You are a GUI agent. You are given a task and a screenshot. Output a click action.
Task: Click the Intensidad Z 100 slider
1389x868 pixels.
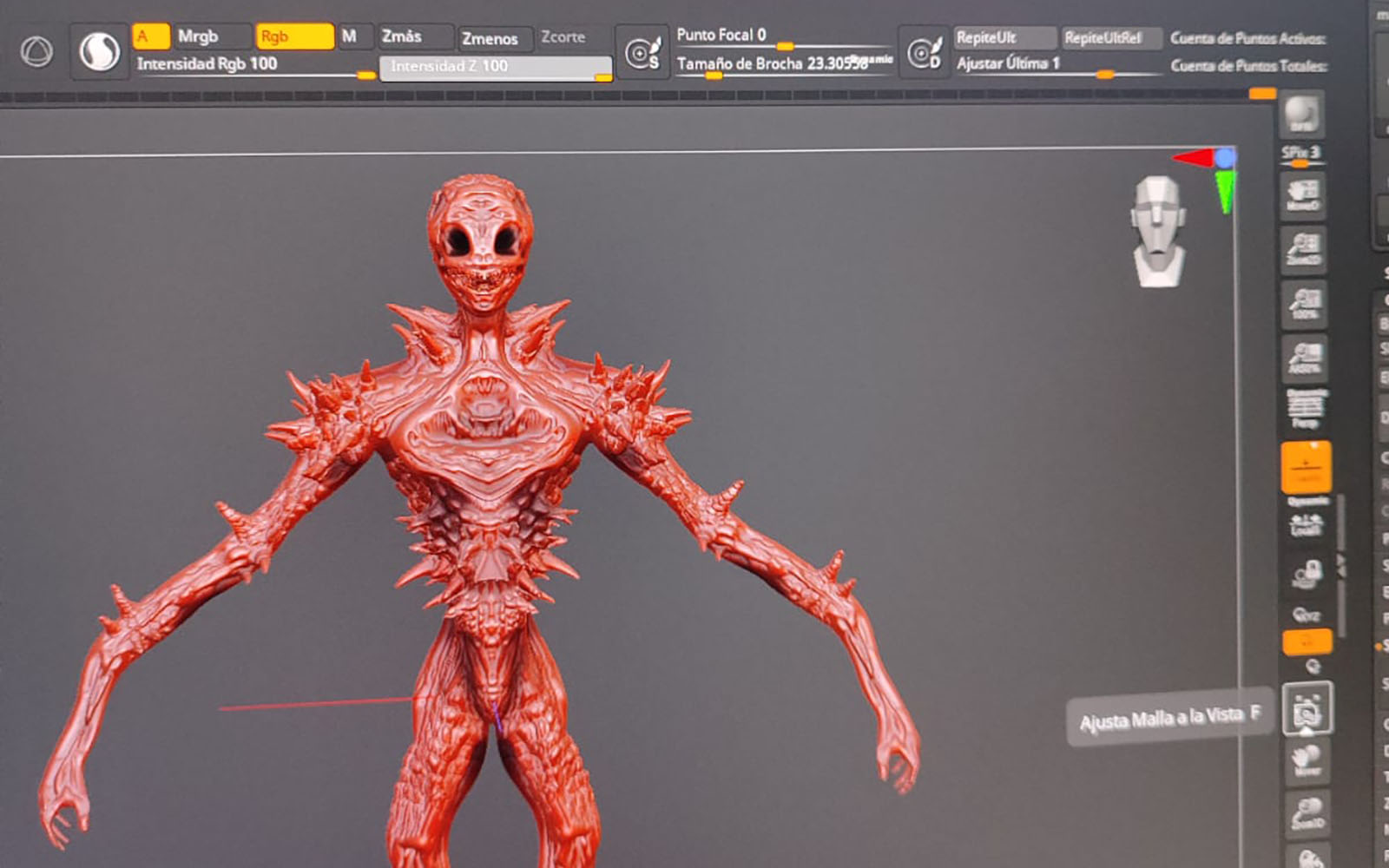(496, 68)
